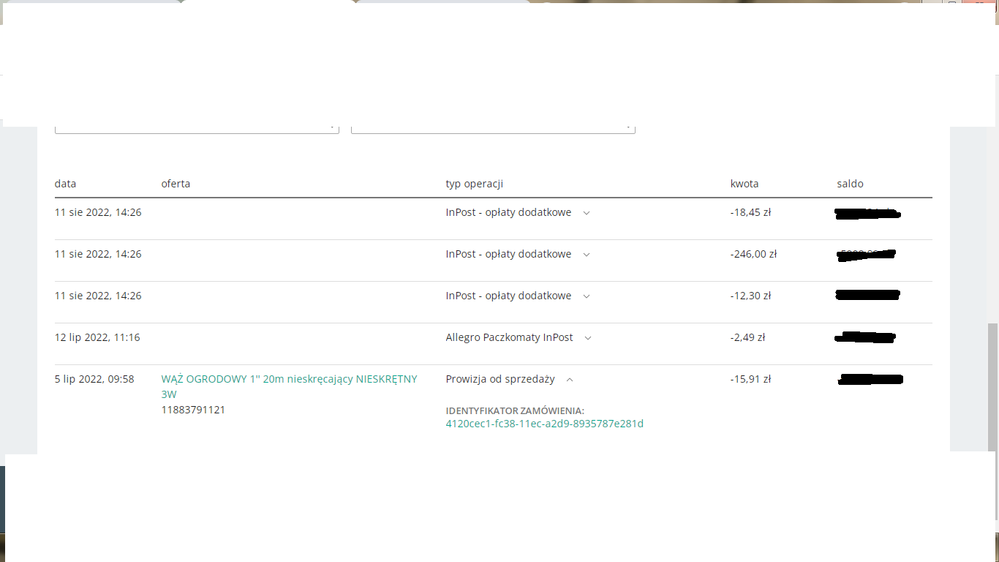999x562 pixels.
Task: Expand the InPost row with amount -246,00 zł
Action: click(x=586, y=255)
